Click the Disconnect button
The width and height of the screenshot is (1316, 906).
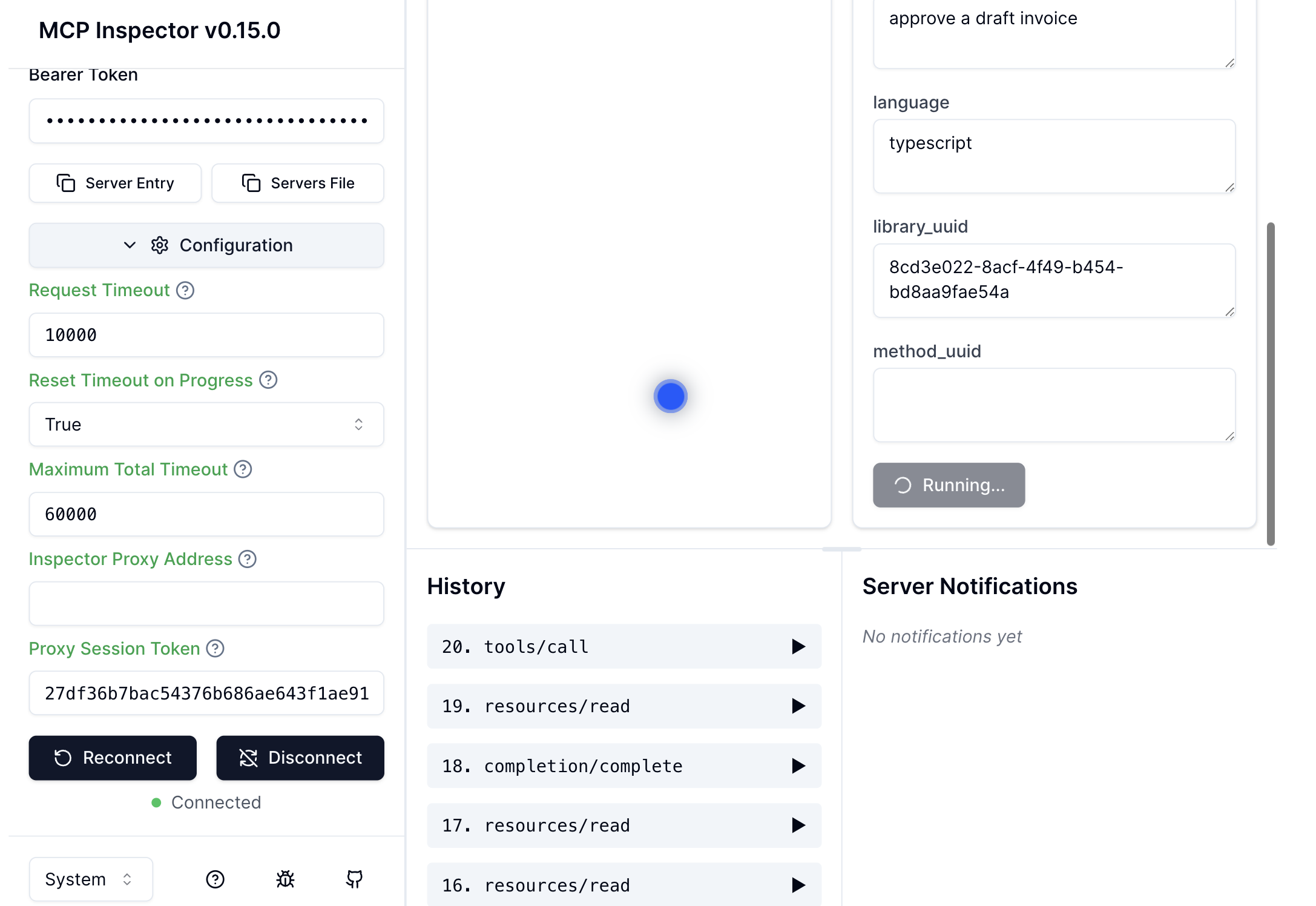click(x=300, y=758)
